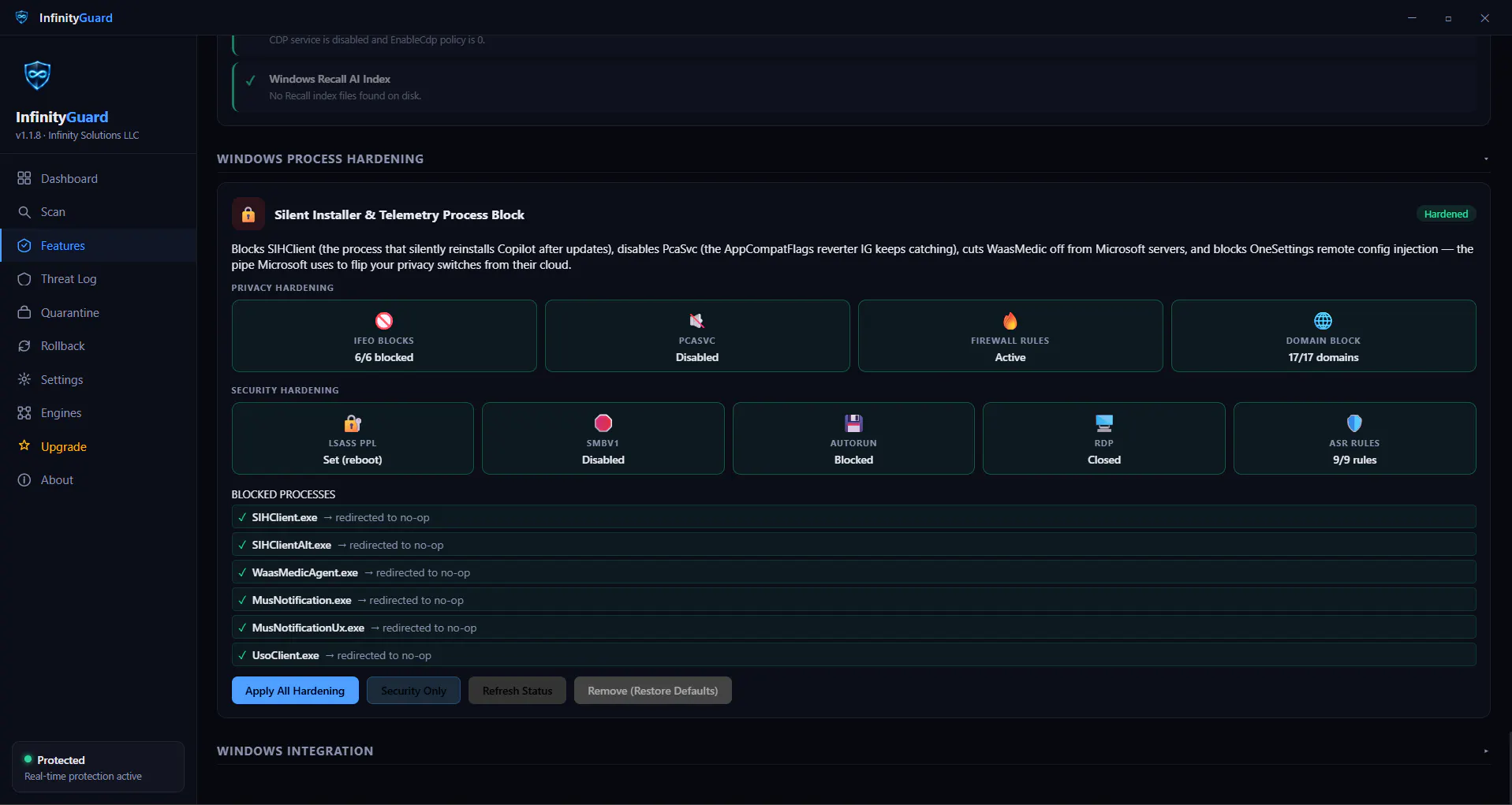Click the green Protected status dot
The width and height of the screenshot is (1512, 805).
point(28,759)
